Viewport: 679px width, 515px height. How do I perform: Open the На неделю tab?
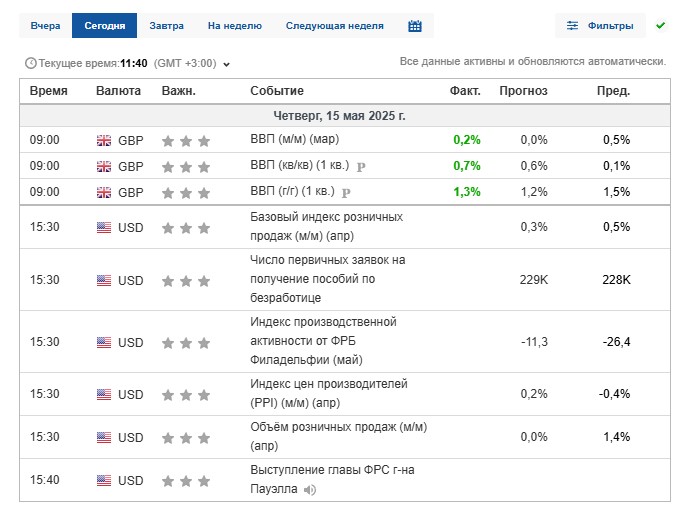tap(234, 26)
